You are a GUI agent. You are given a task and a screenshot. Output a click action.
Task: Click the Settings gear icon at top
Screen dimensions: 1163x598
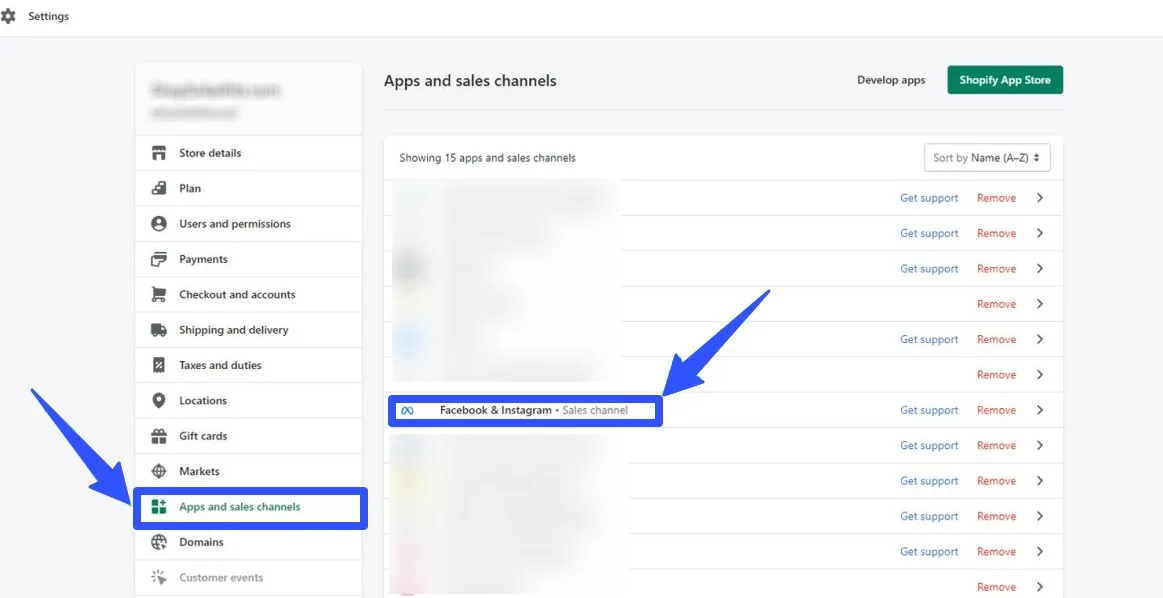coord(9,17)
